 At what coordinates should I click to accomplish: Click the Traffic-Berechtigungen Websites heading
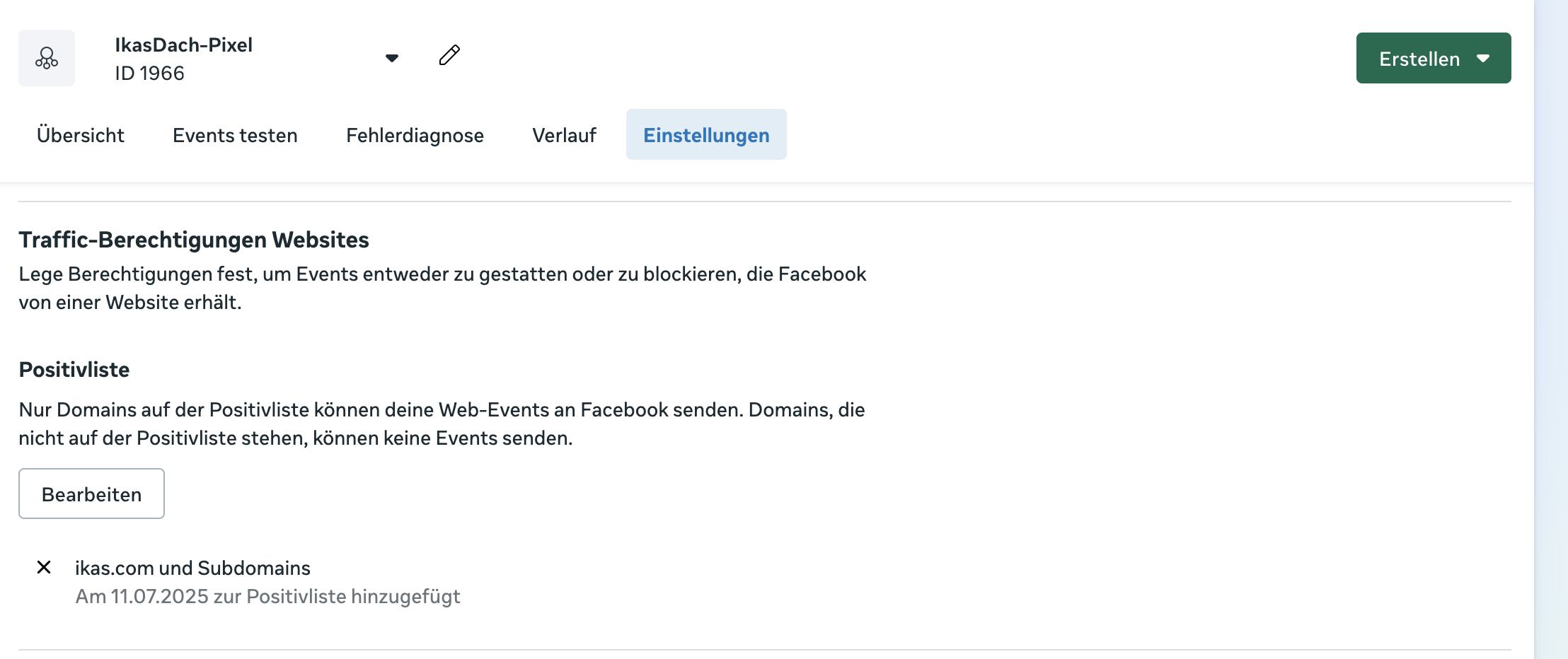tap(194, 240)
